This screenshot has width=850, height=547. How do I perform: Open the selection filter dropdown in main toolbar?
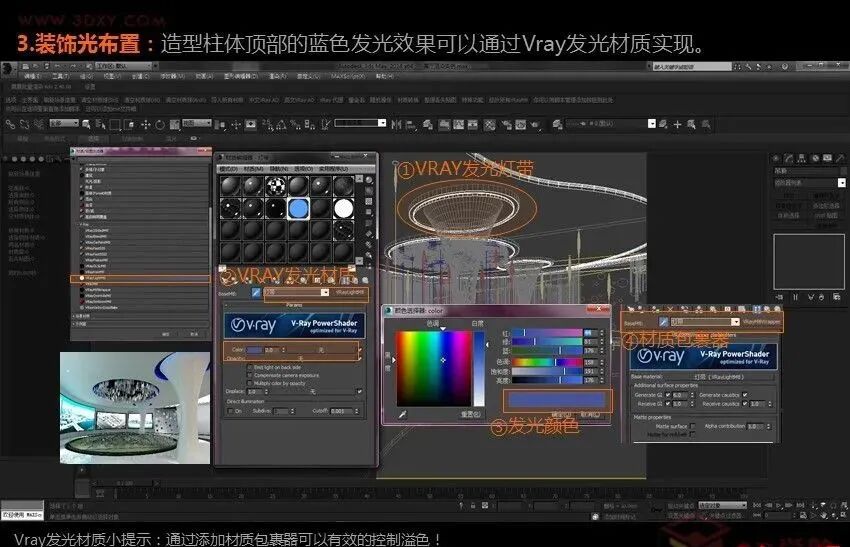pos(64,123)
